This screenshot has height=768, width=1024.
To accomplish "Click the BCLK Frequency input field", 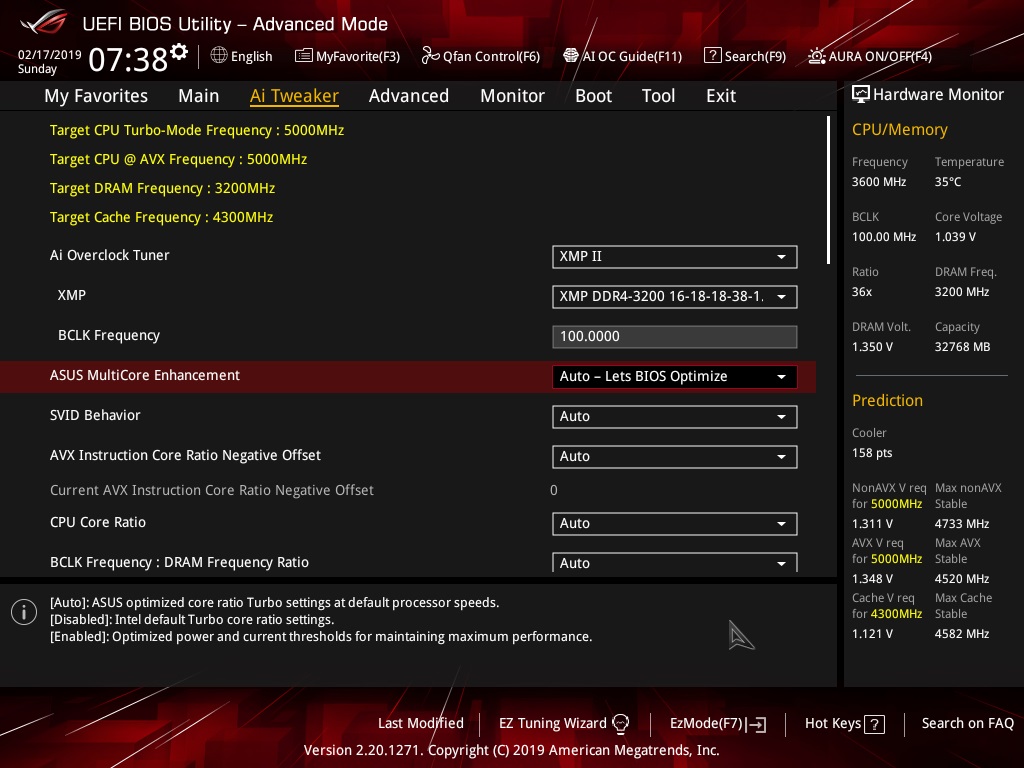I will pos(675,337).
